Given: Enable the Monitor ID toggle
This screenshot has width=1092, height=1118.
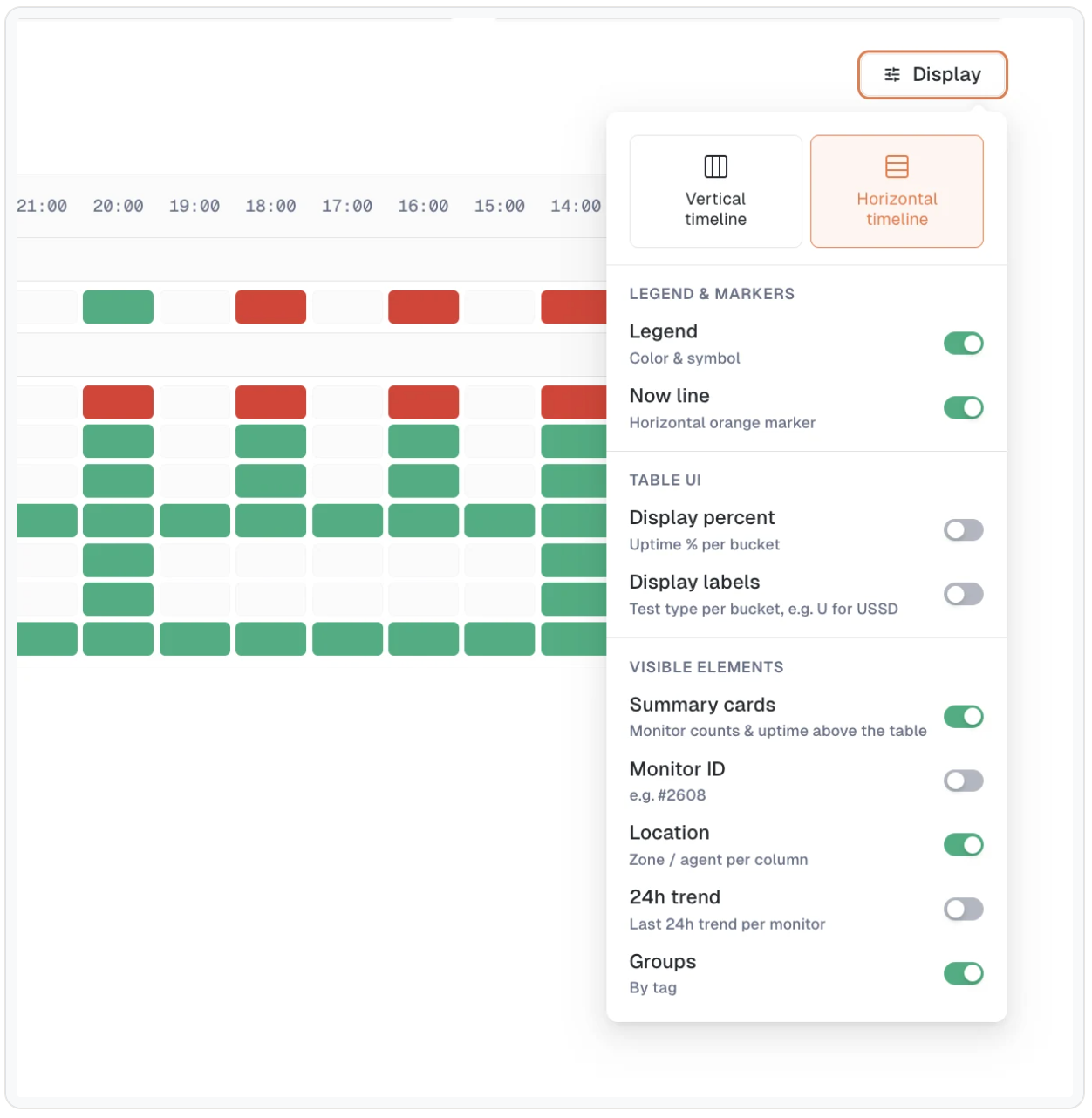Looking at the screenshot, I should tap(963, 781).
